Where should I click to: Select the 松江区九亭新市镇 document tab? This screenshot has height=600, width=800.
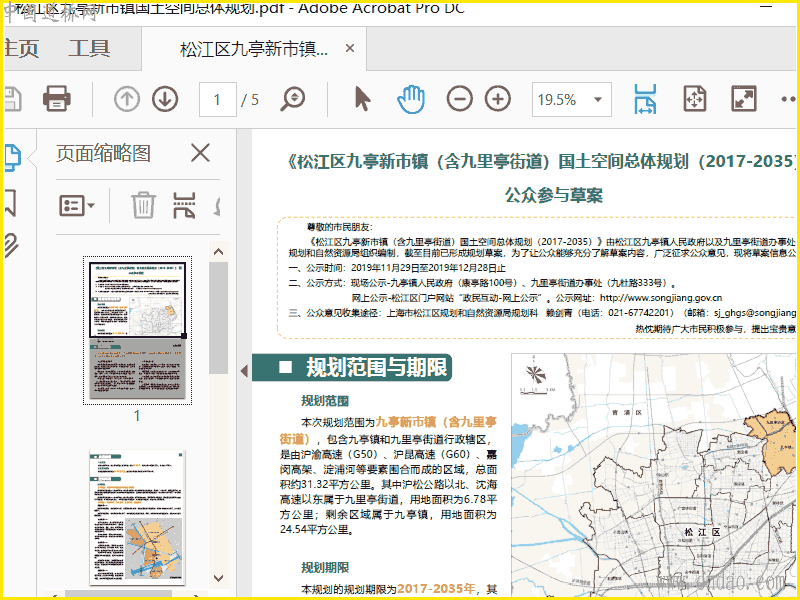(x=254, y=49)
